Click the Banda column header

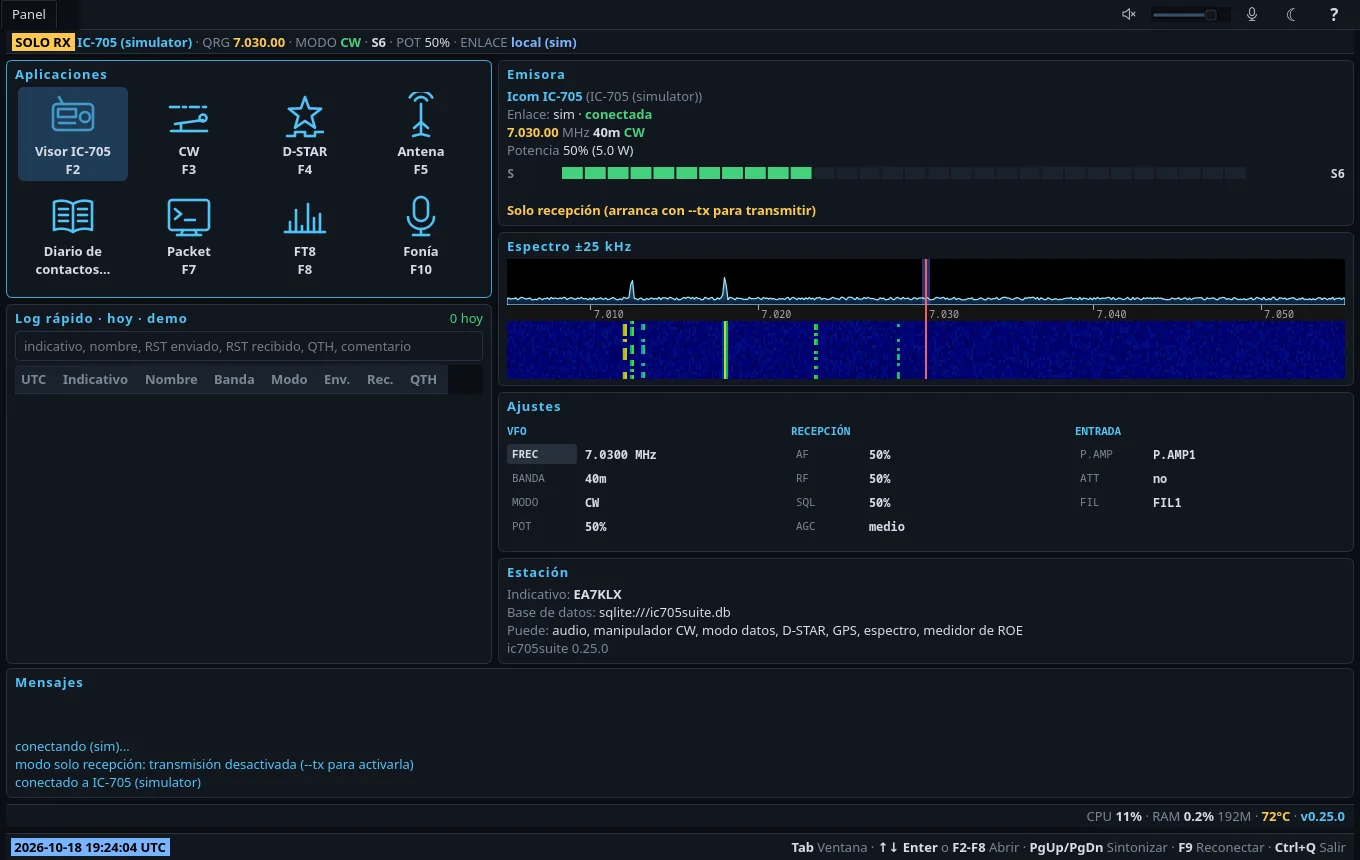click(234, 379)
